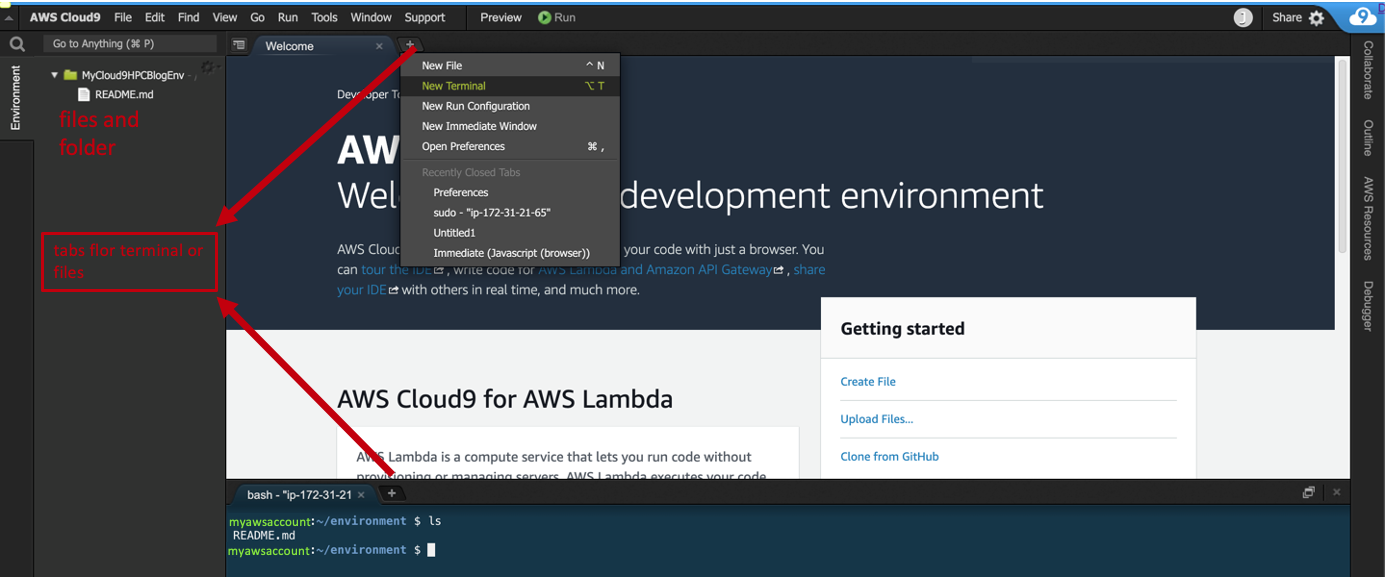The height and width of the screenshot is (578, 1386).
Task: Click the plus button in terminal pane
Action: point(392,494)
